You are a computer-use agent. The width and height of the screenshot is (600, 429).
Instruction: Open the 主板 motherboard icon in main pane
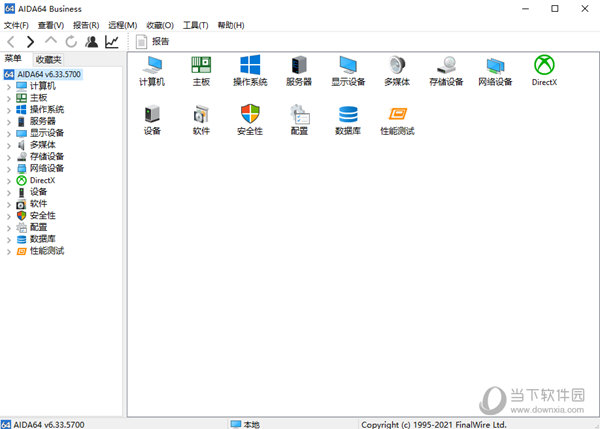coord(201,65)
